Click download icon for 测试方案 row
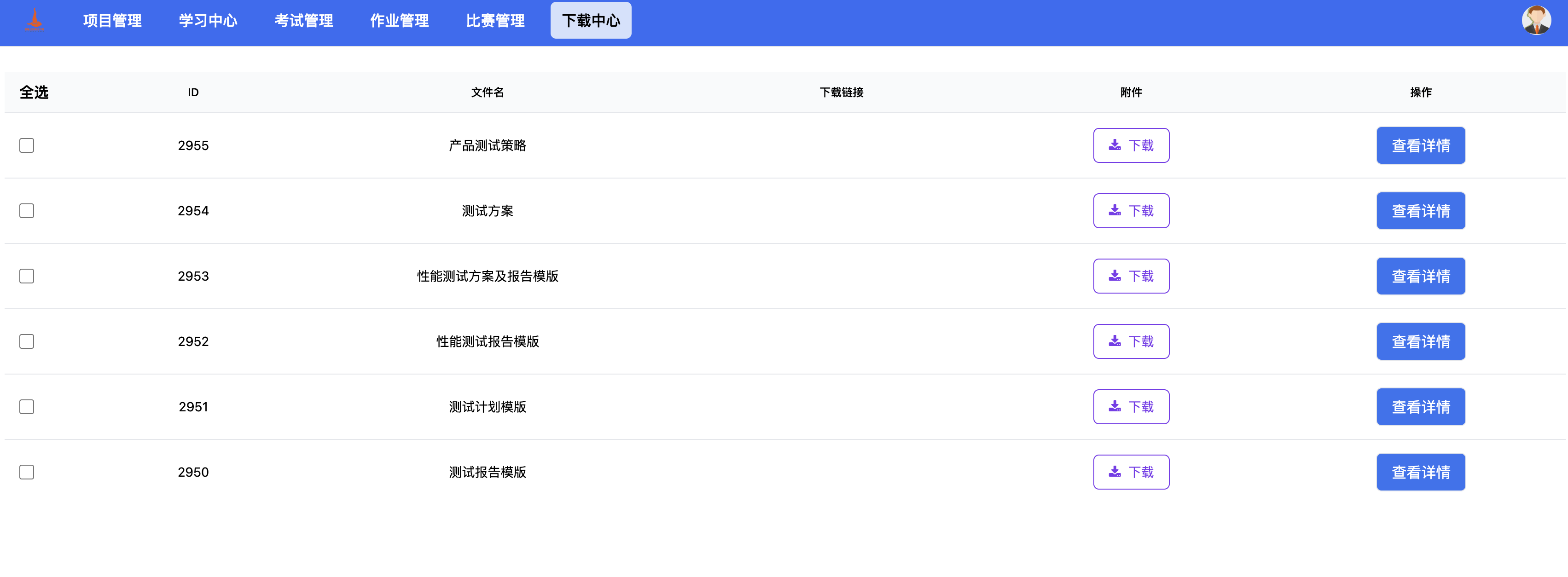 [x=1114, y=211]
